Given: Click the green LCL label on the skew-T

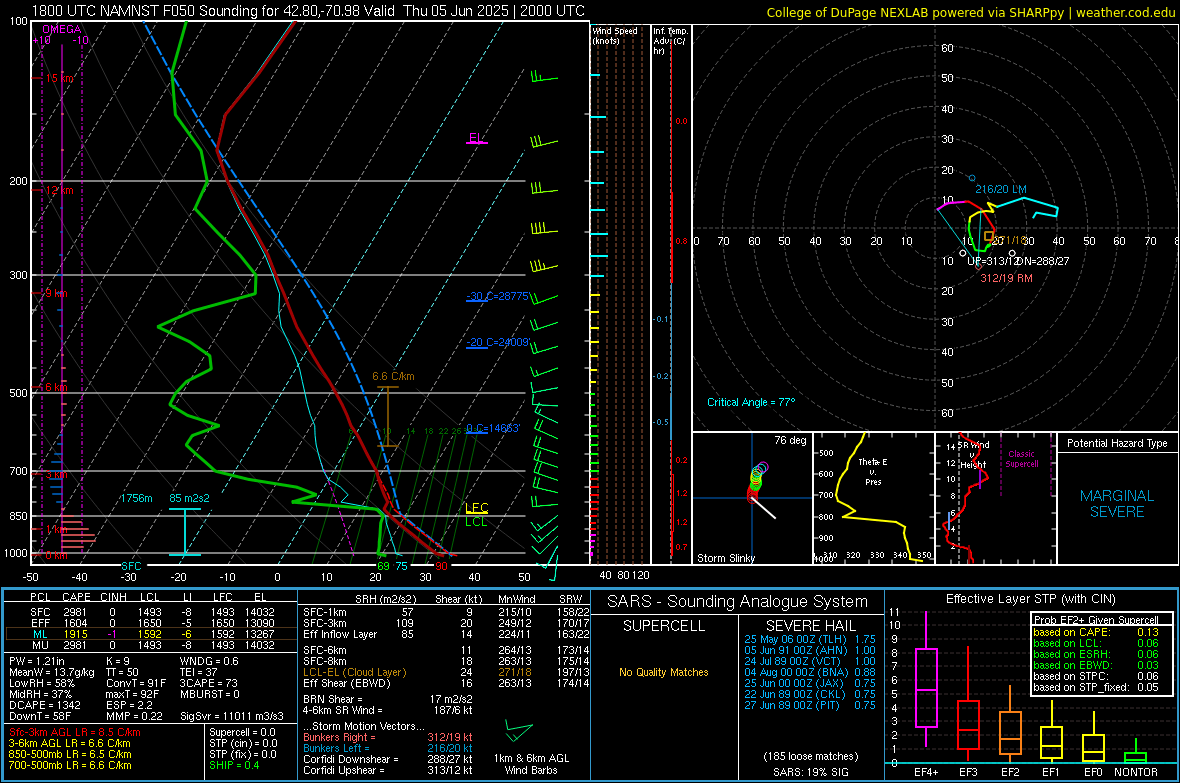Looking at the screenshot, I should pyautogui.click(x=476, y=521).
